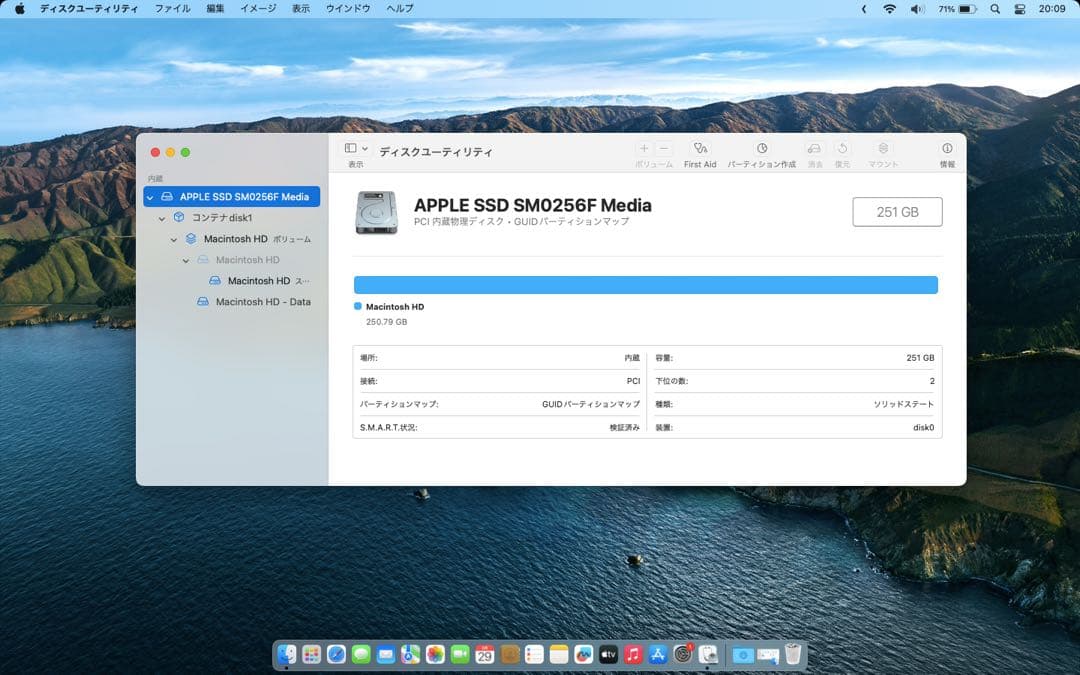
Task: Click the add volume plus icon
Action: (643, 148)
